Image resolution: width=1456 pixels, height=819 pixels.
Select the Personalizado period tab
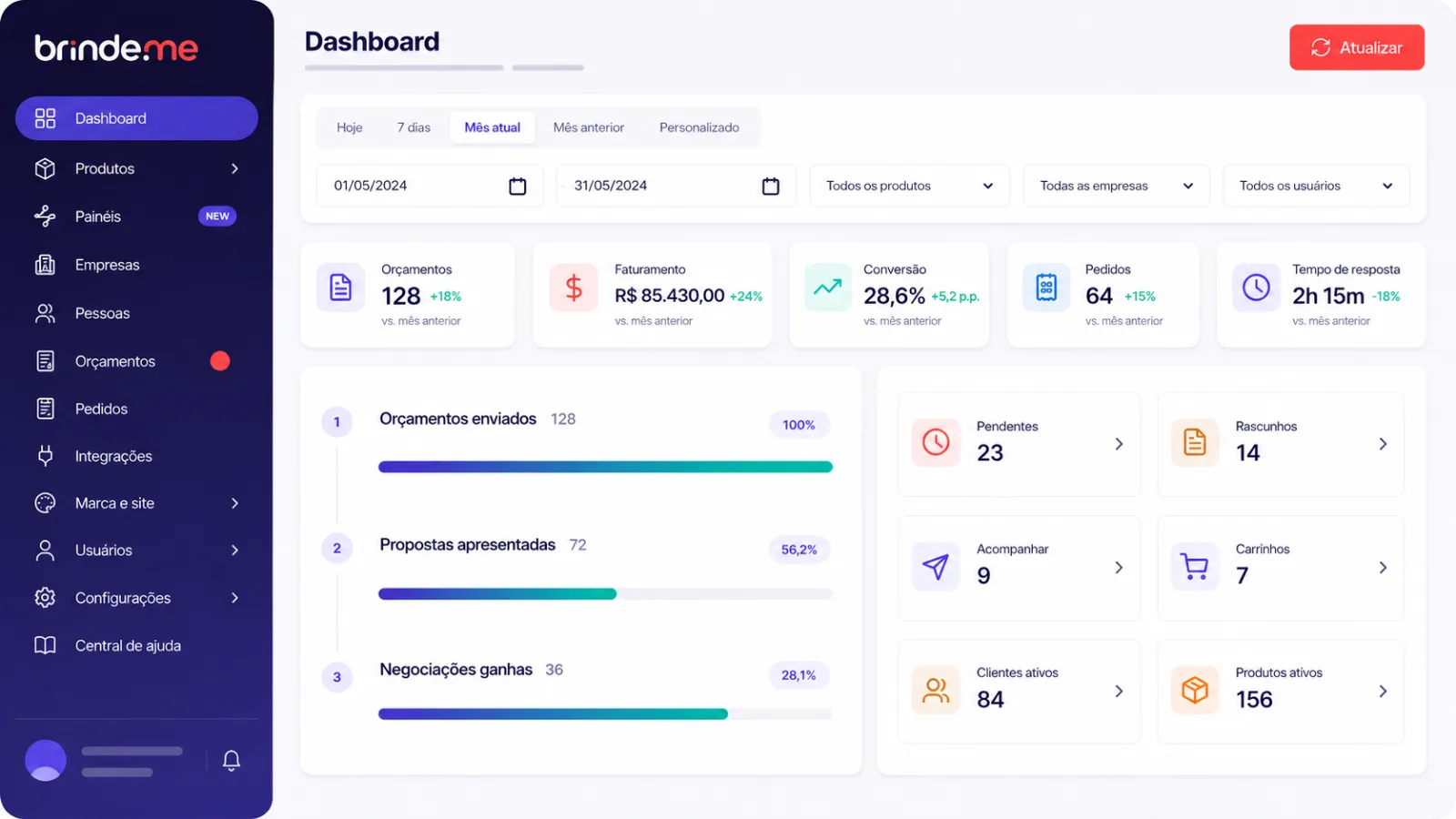coord(699,127)
